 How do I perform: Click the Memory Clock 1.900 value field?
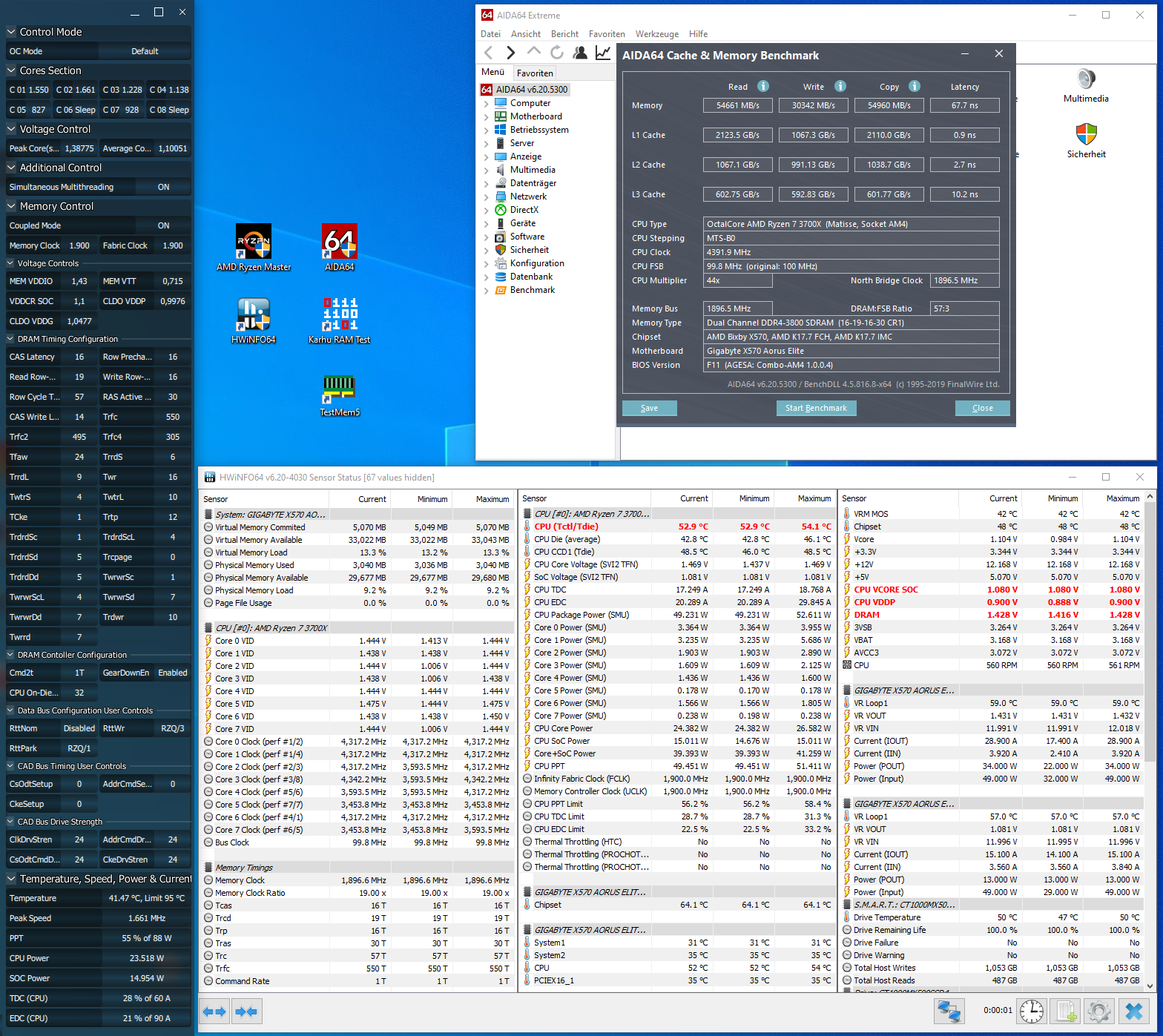[x=79, y=245]
